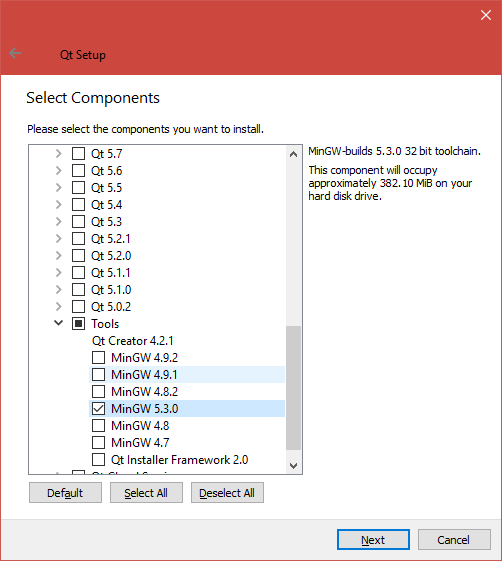Expand the Qt 5.5 tree node
This screenshot has width=502, height=561.
[59, 187]
